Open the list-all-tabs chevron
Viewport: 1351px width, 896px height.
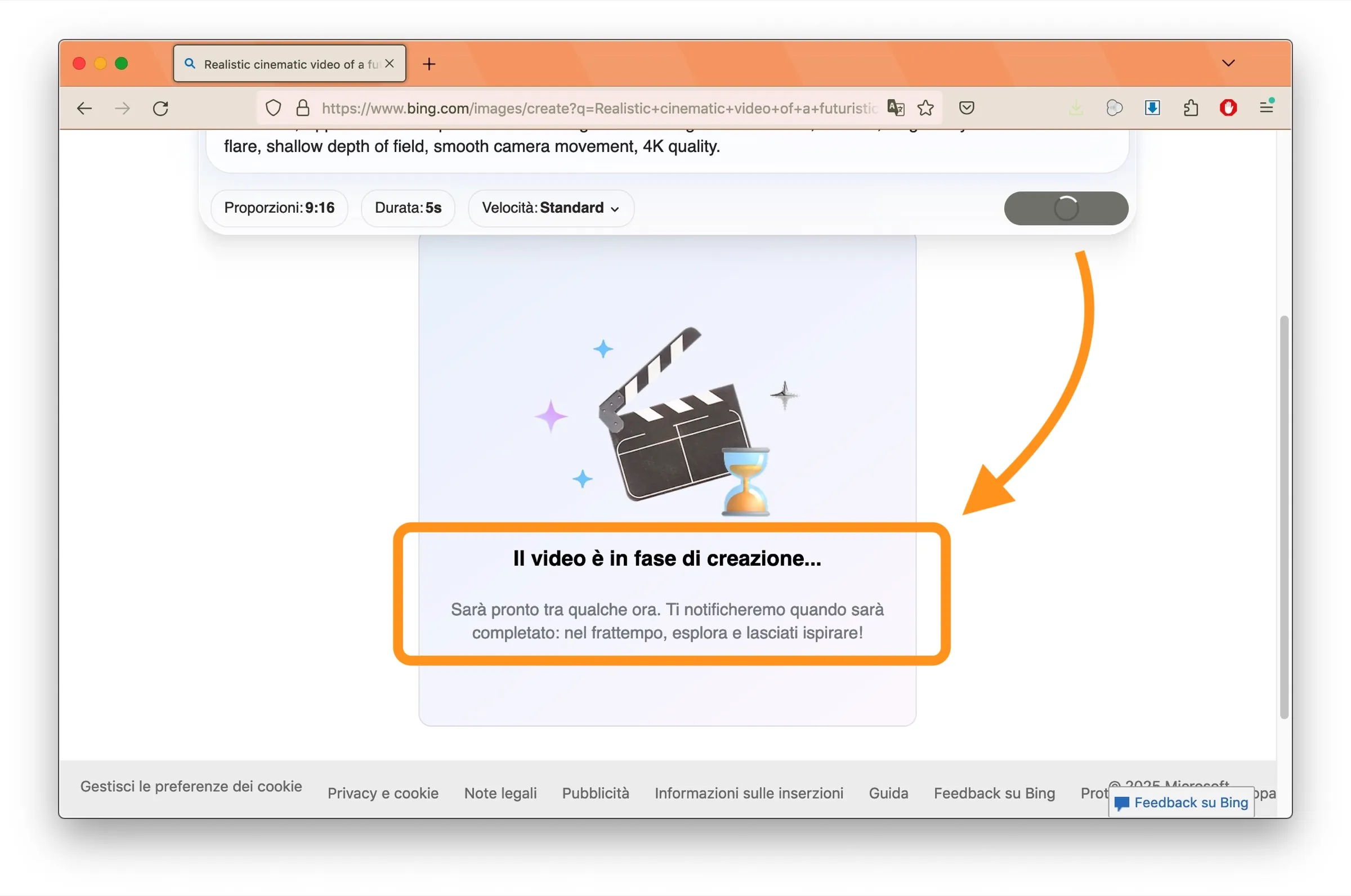(1228, 63)
